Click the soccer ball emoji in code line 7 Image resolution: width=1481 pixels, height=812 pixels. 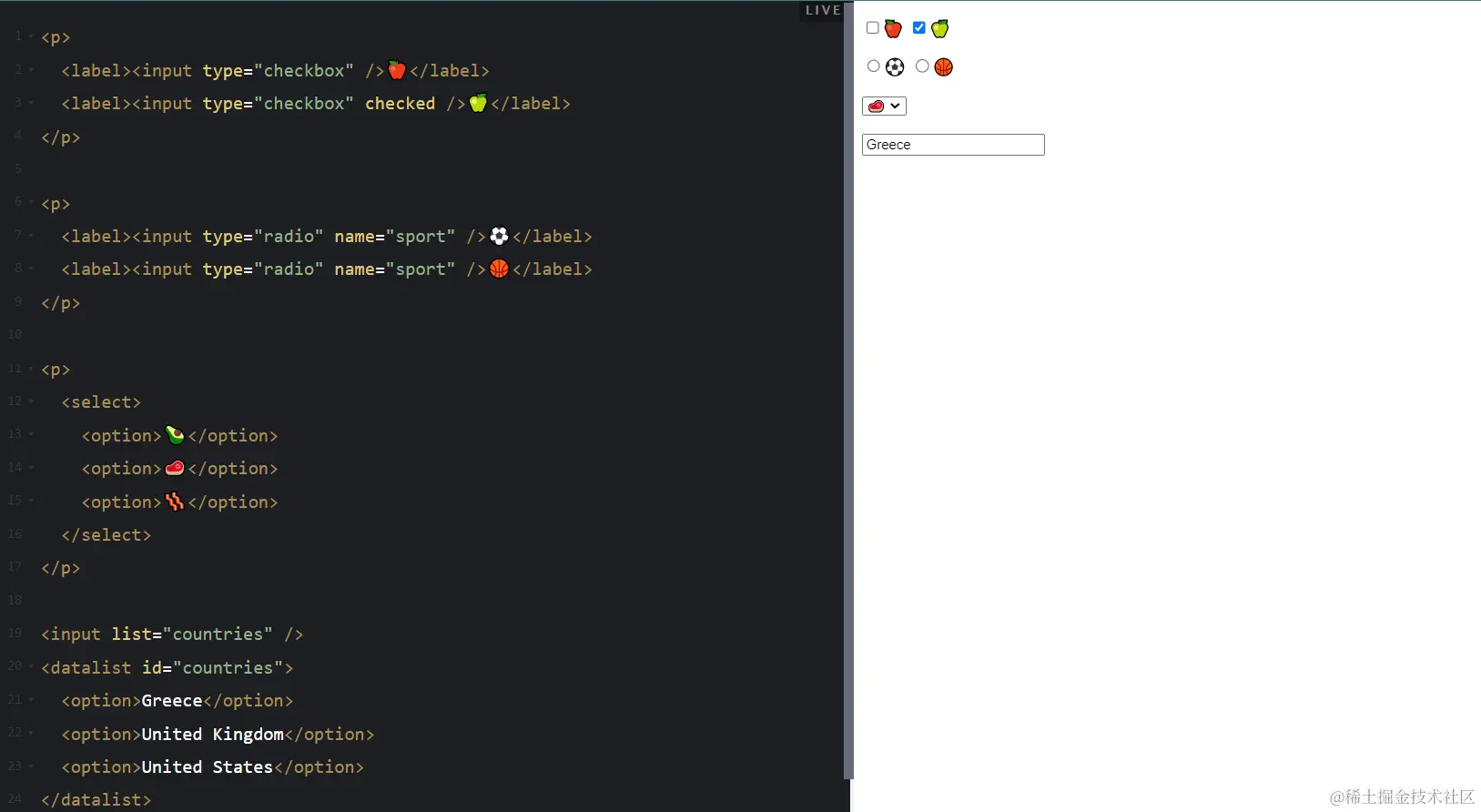point(499,236)
